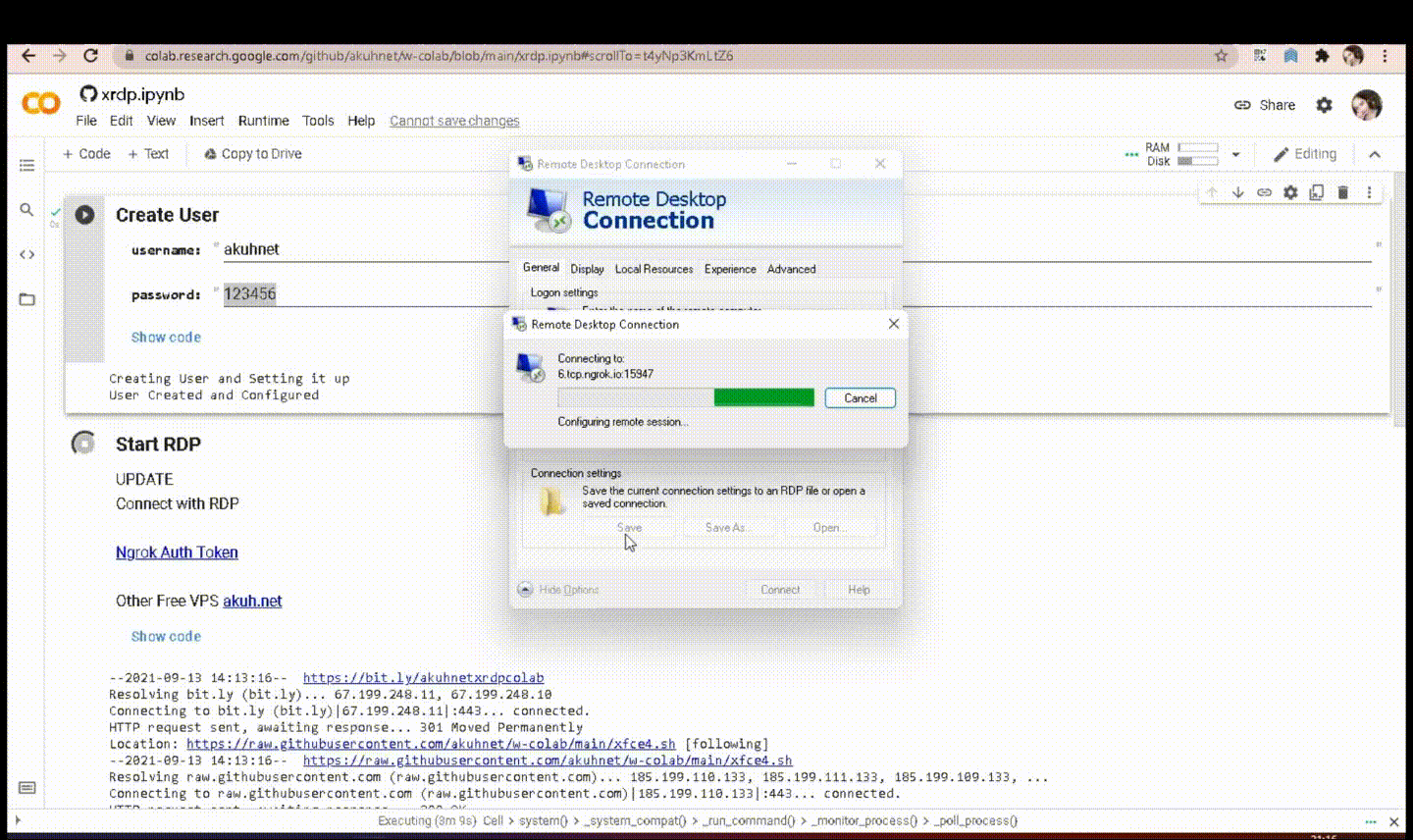Screen dimensions: 1413x840
Task: Open Colab settings gear near Share
Action: coord(1324,105)
